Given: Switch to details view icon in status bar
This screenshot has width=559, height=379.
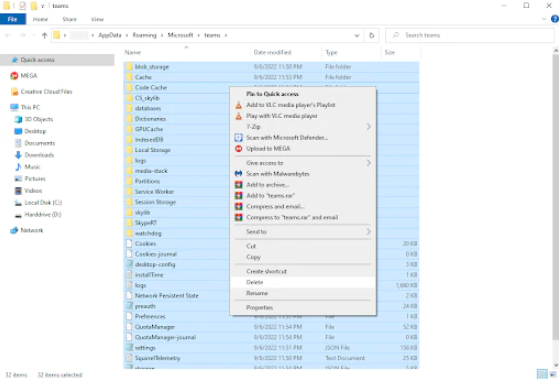Looking at the screenshot, I should click(x=542, y=374).
